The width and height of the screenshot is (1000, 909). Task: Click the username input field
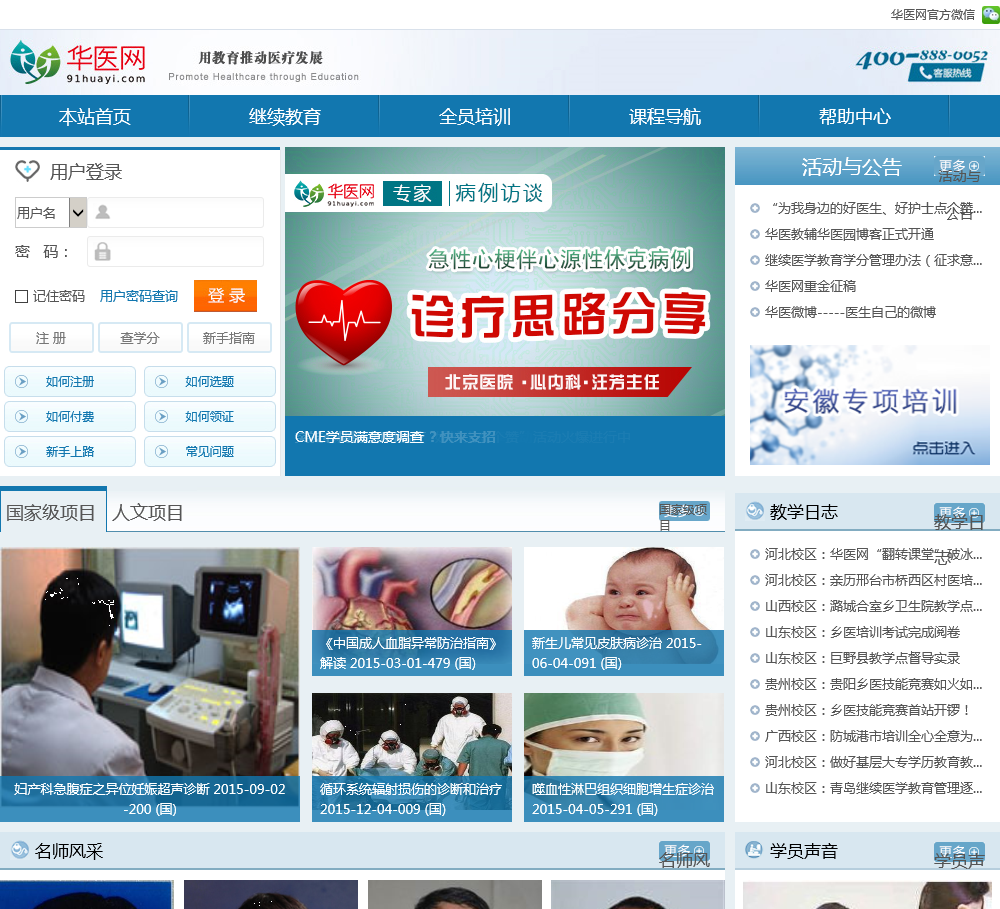(175, 212)
